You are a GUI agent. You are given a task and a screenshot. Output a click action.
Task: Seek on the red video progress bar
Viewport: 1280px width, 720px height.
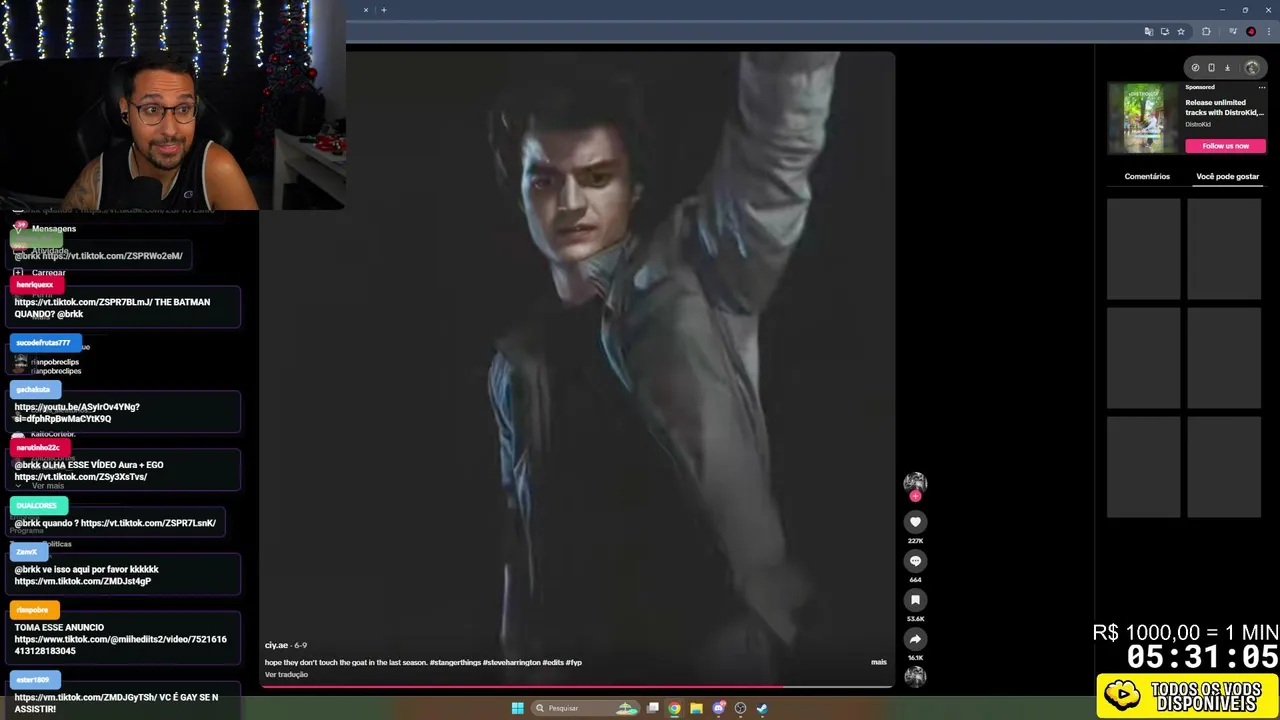click(x=578, y=687)
